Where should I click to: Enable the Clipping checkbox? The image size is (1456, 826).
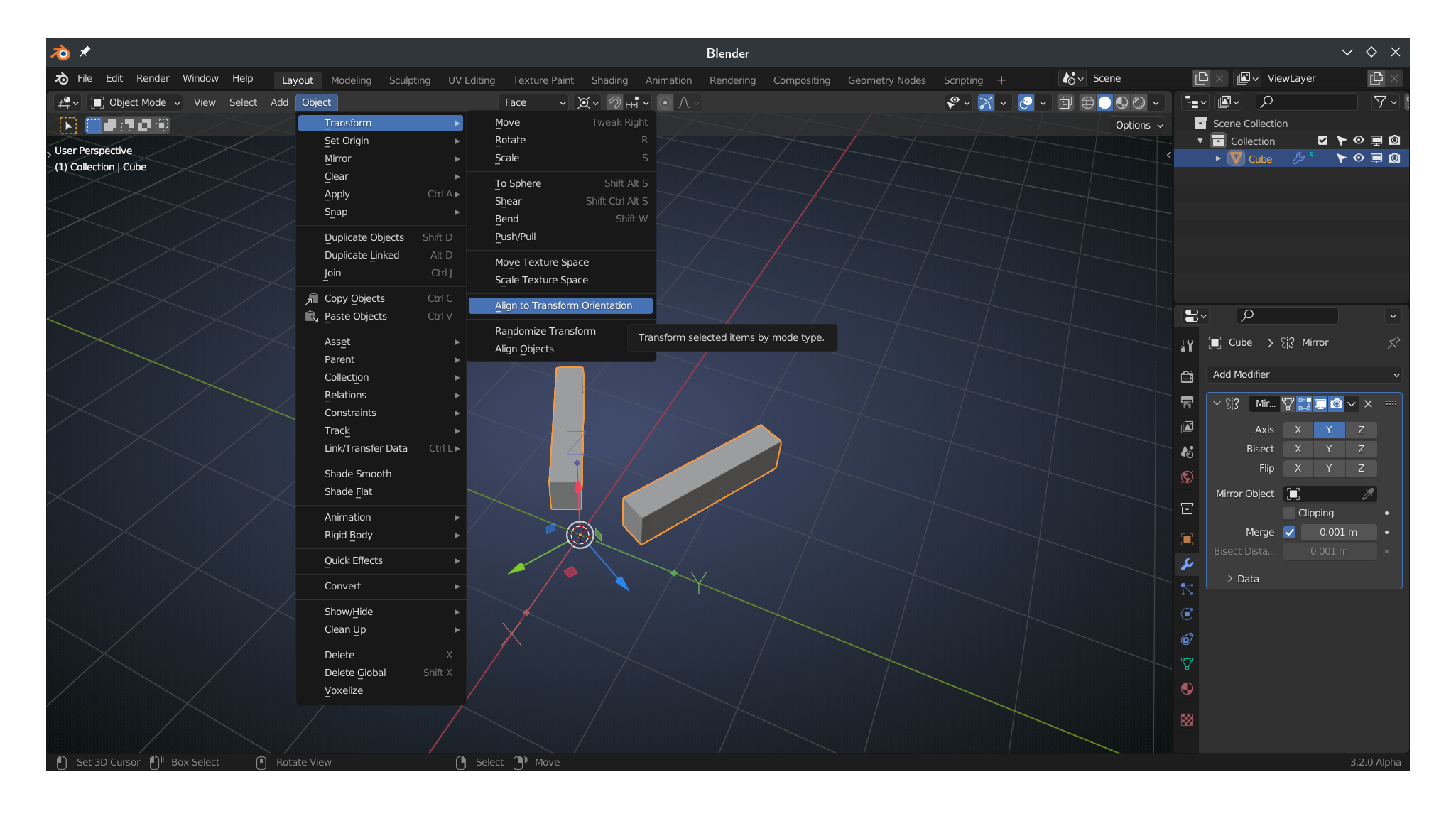click(x=1290, y=513)
